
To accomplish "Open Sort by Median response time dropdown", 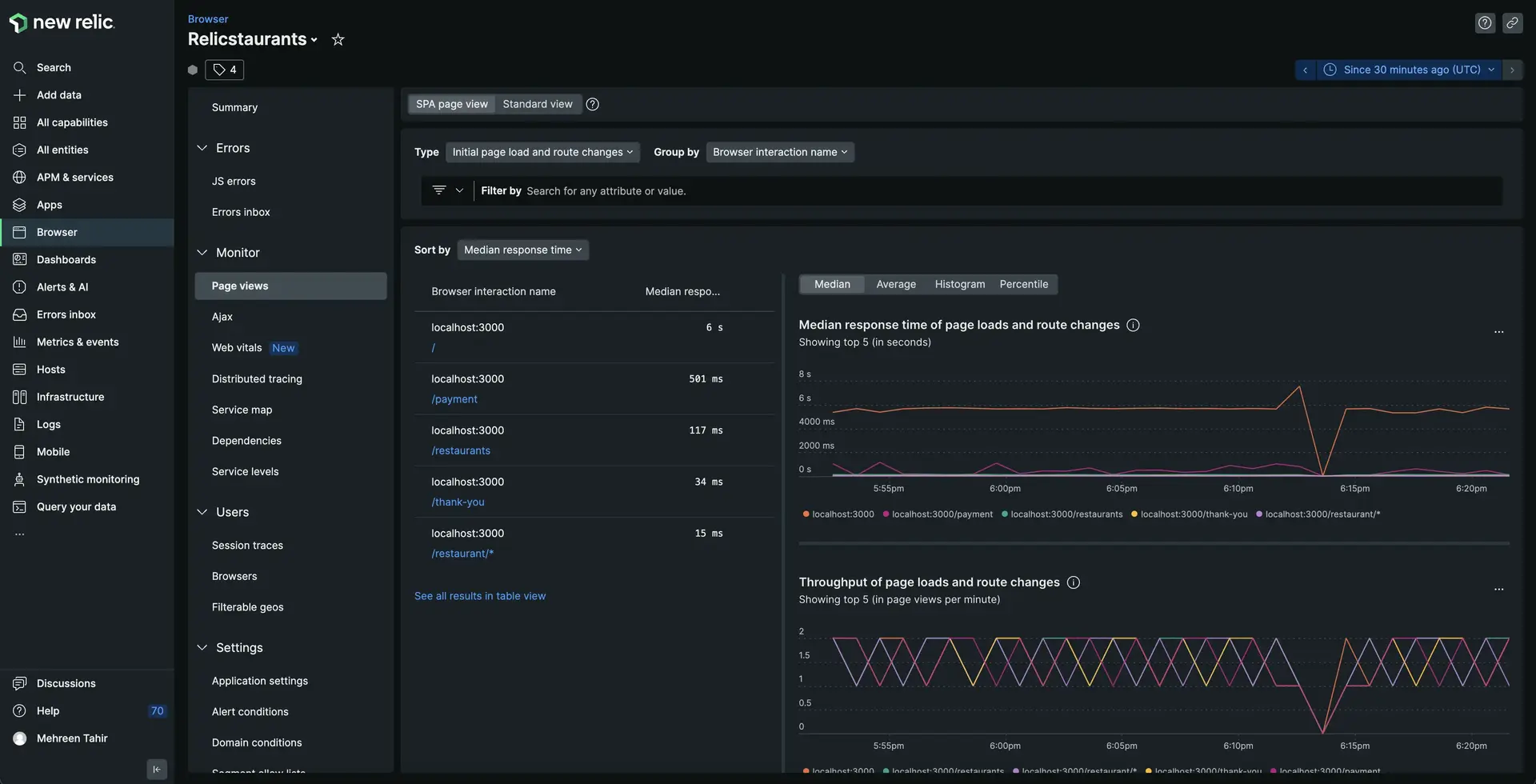I will tap(523, 250).
